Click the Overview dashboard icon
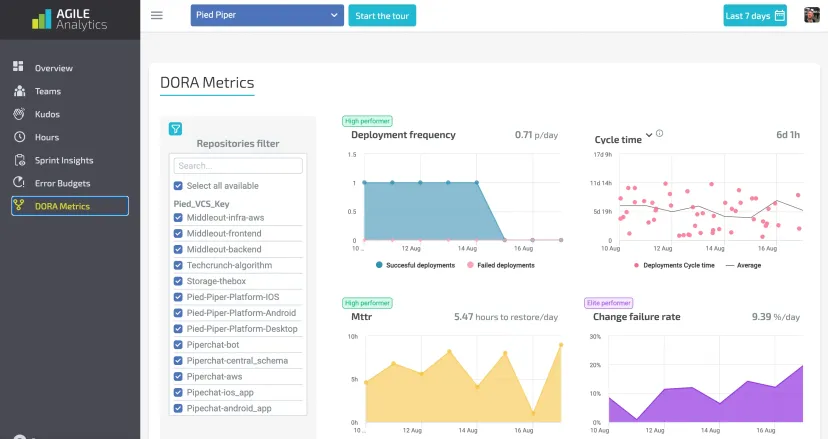Screen dimensions: 828x439 click(18, 66)
